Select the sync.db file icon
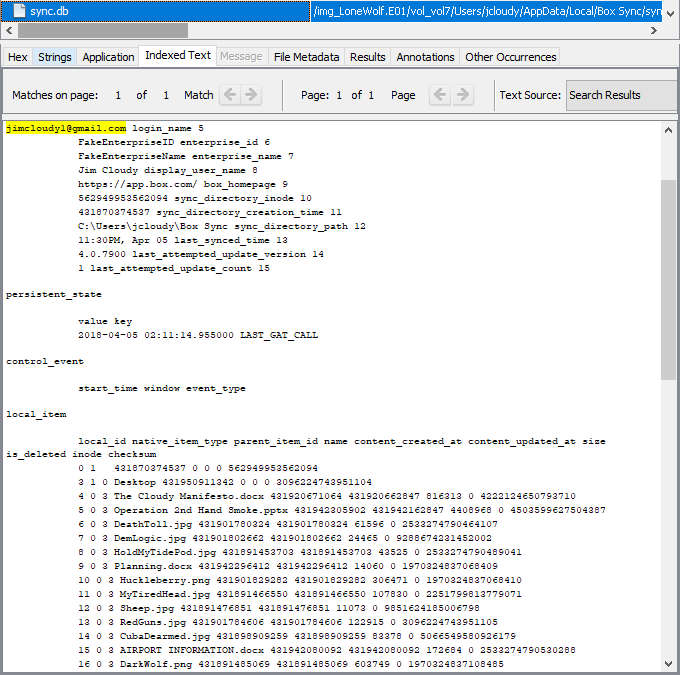Image resolution: width=680 pixels, height=675 pixels. (x=19, y=11)
